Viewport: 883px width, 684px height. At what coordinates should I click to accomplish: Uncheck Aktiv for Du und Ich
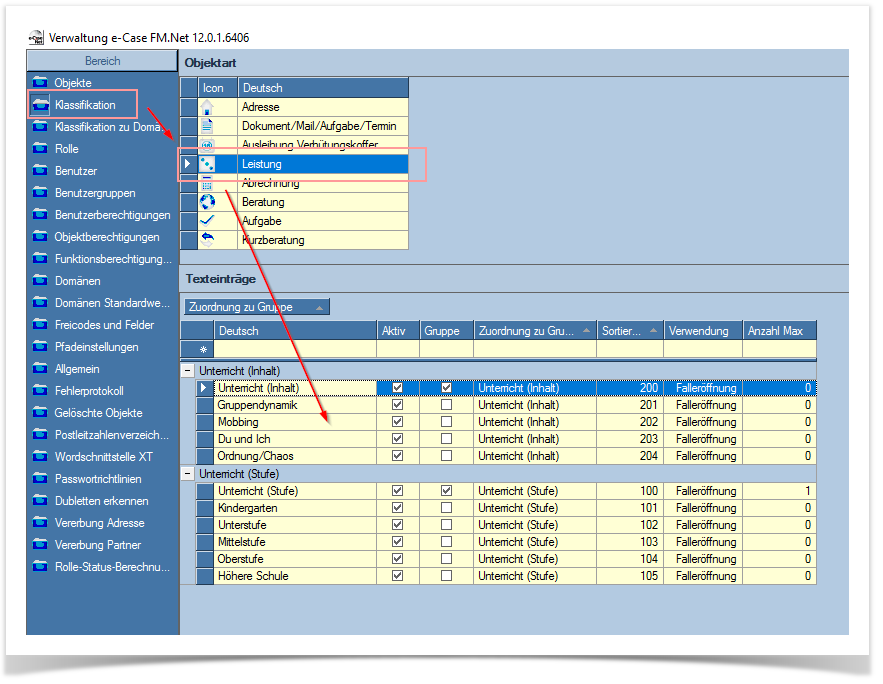pyautogui.click(x=398, y=439)
